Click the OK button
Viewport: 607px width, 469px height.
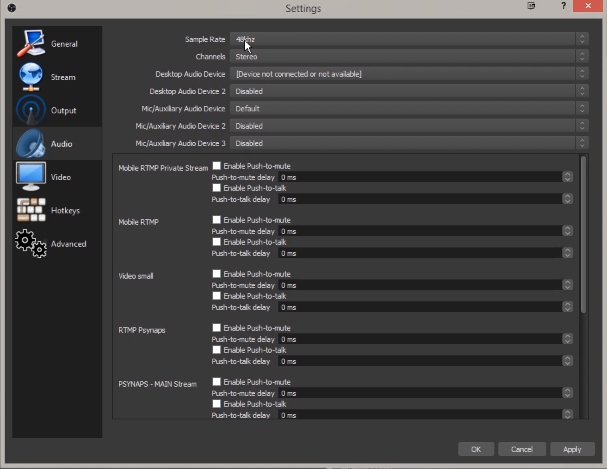coord(476,449)
